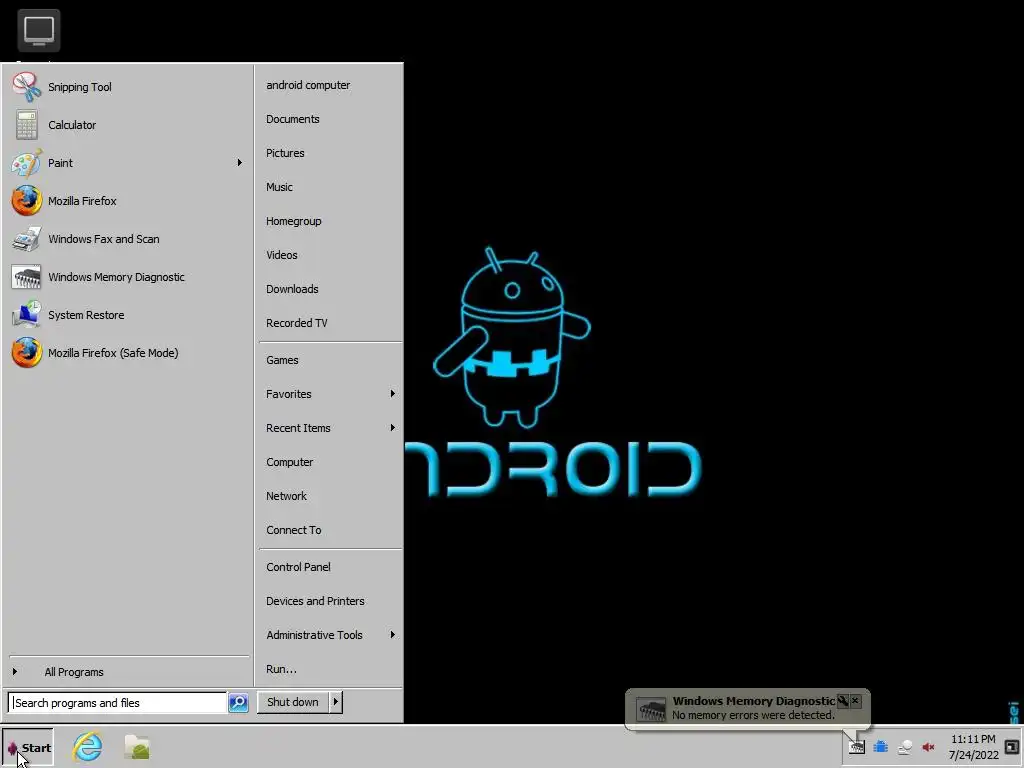Open Control Panel
Screen dimensions: 1024x768
(298, 567)
